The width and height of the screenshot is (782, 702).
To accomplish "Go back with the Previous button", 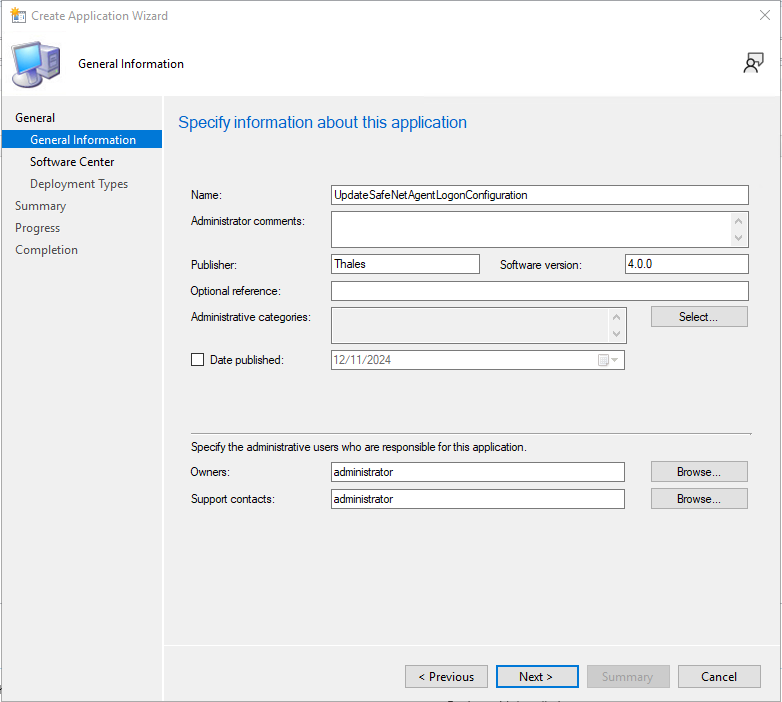I will coord(446,677).
